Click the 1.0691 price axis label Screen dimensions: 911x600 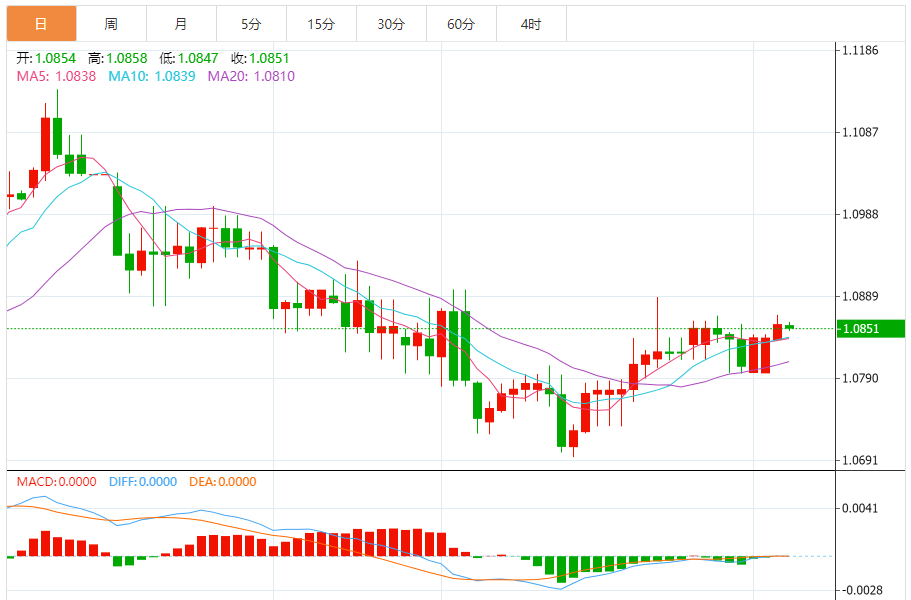click(860, 461)
